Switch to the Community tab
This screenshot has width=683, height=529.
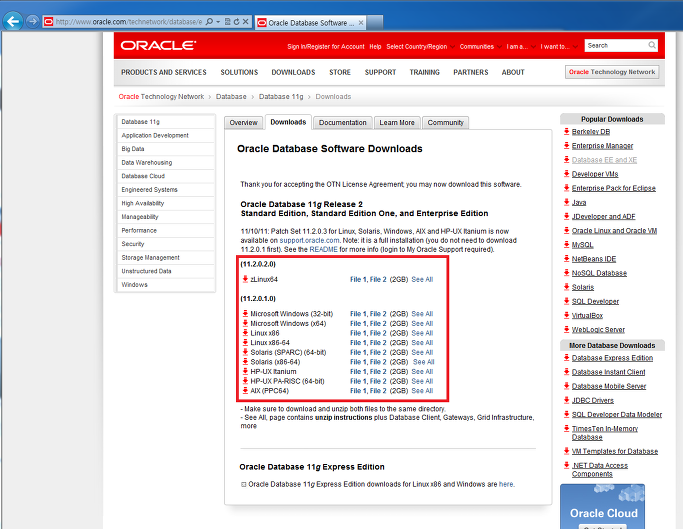tap(445, 123)
